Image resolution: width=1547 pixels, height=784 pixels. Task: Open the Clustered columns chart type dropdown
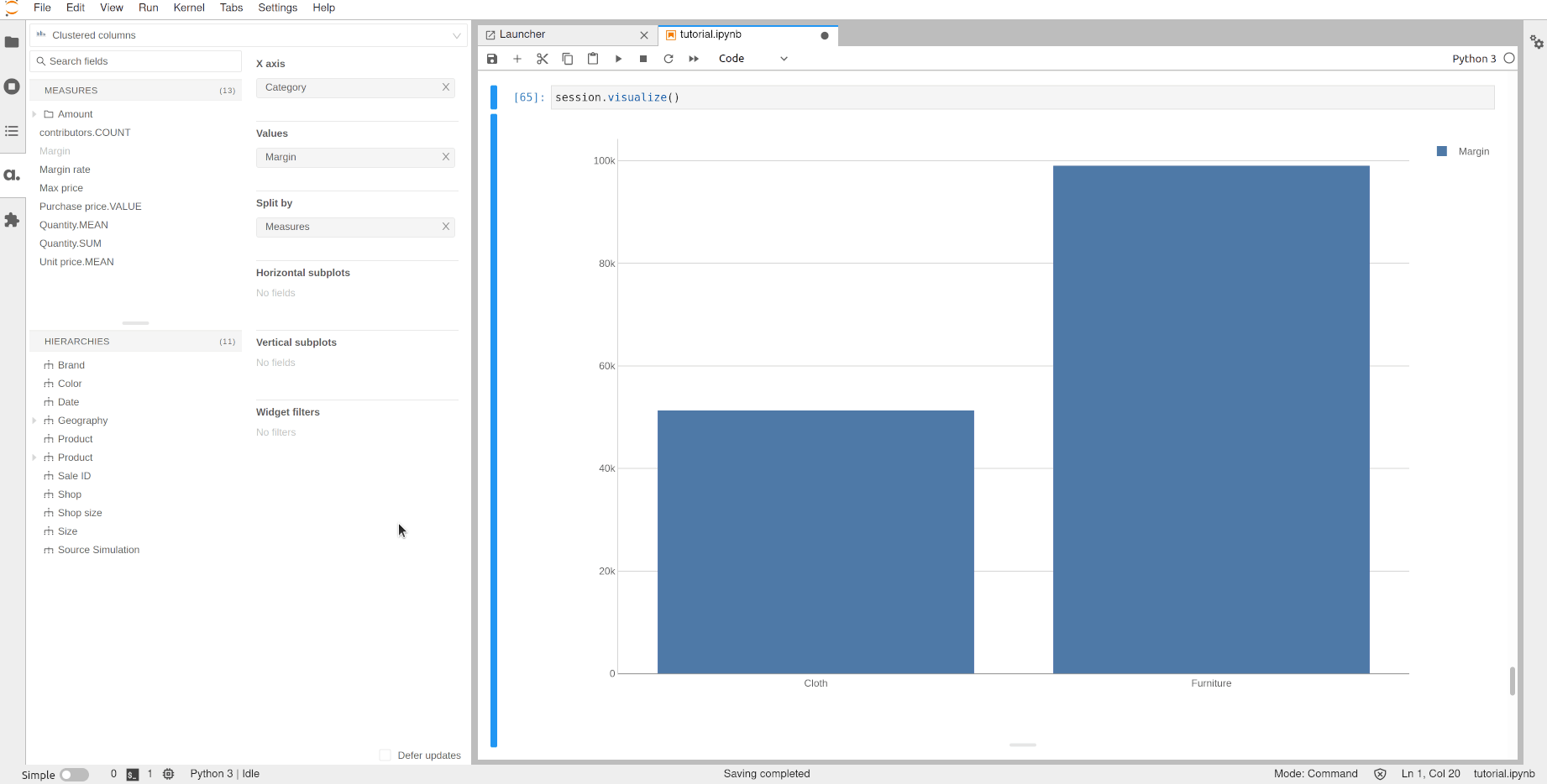click(249, 35)
